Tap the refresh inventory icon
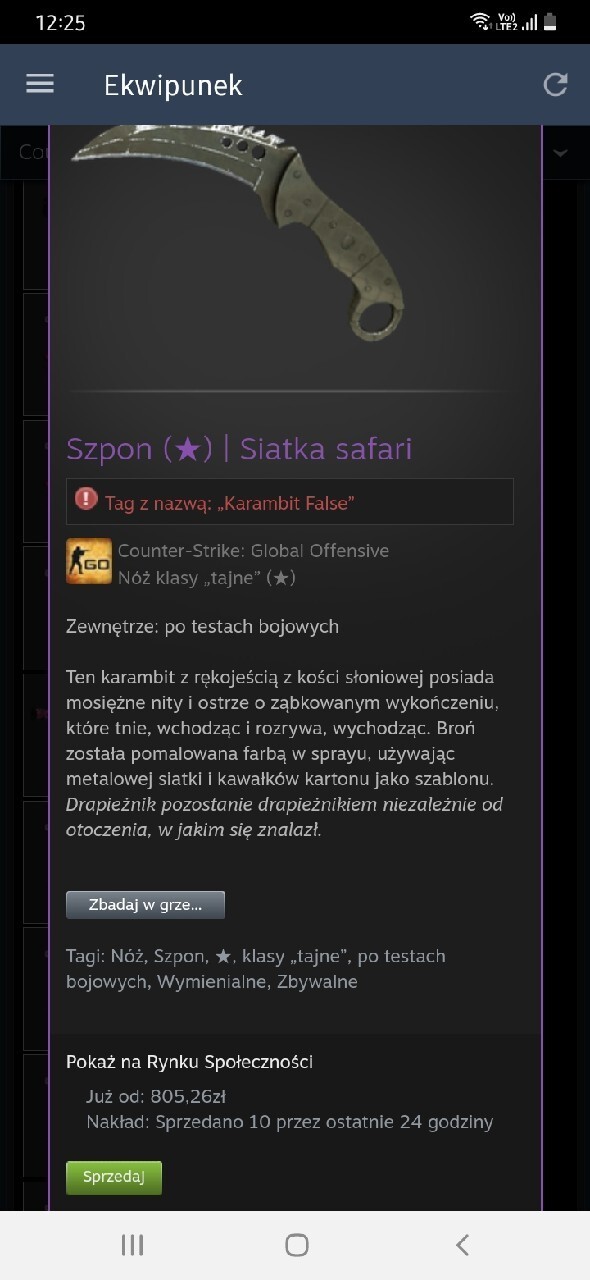Screen dimensions: 590x1280 [x=555, y=85]
